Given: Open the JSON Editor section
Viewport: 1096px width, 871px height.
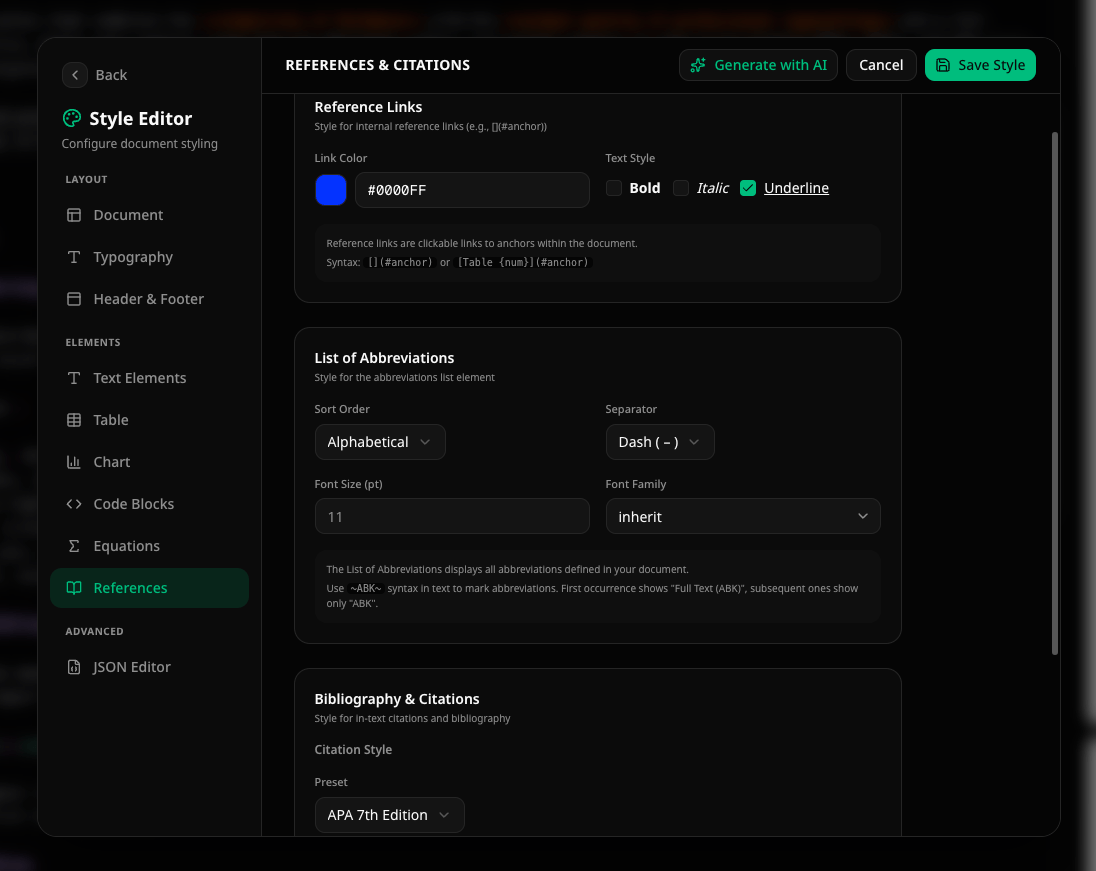Looking at the screenshot, I should tap(150, 667).
